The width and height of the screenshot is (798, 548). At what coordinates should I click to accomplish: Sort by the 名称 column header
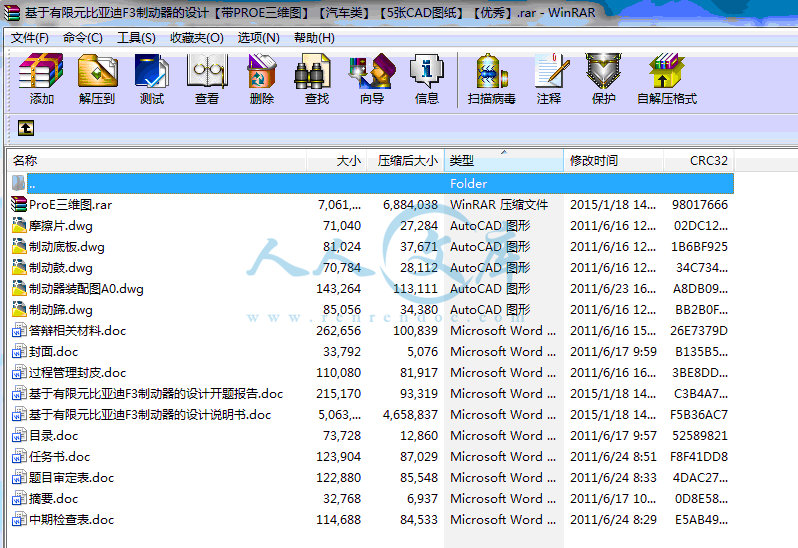coord(157,161)
